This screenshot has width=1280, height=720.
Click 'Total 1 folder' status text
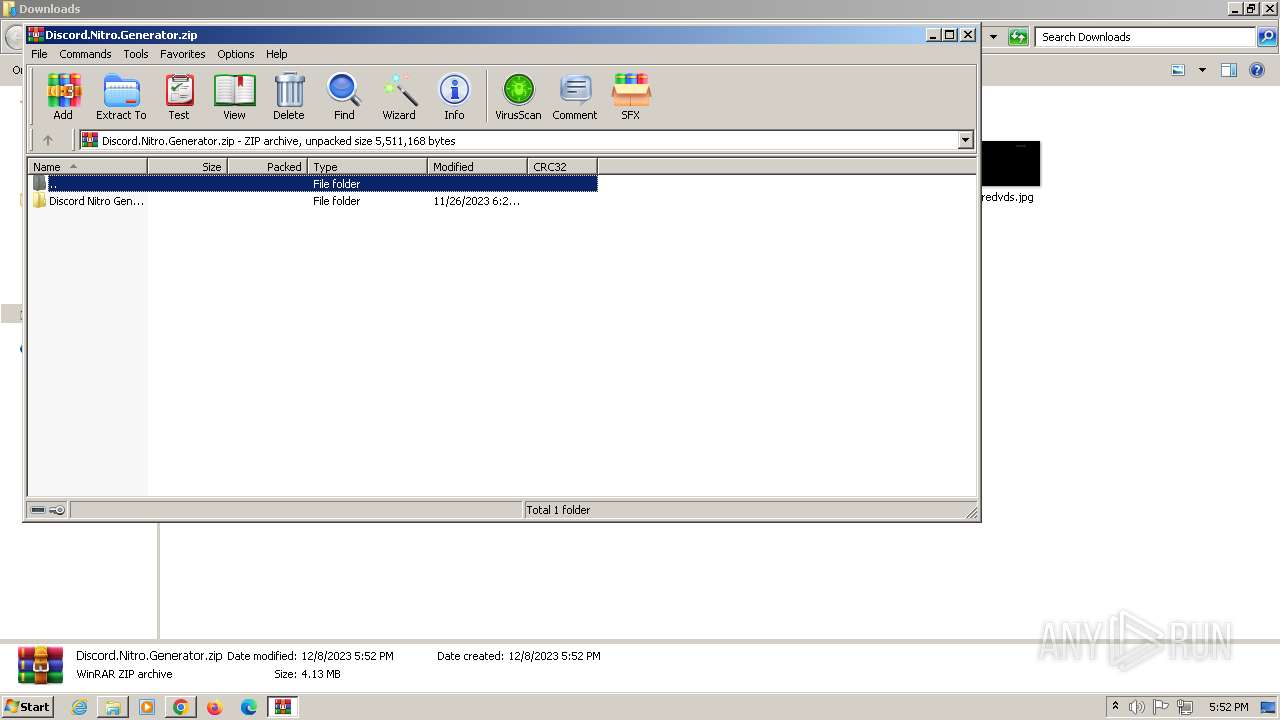[x=558, y=510]
